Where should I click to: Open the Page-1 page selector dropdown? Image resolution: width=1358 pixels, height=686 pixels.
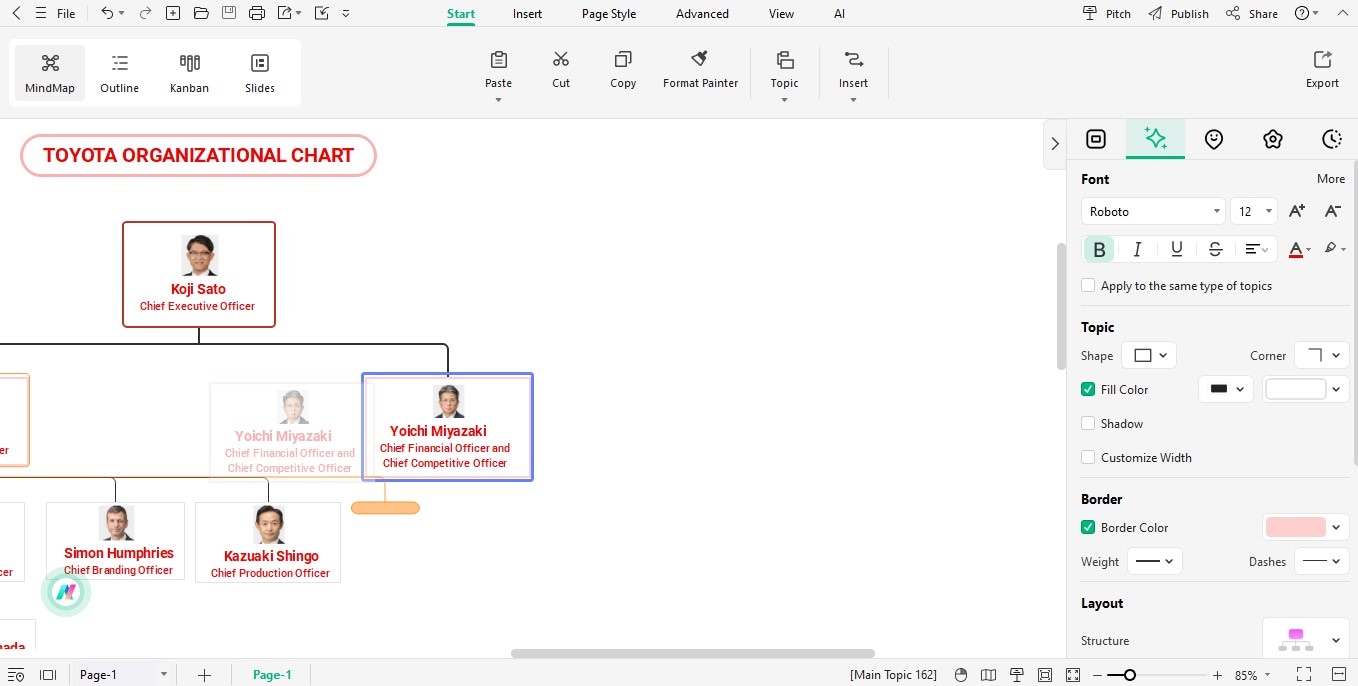point(123,675)
